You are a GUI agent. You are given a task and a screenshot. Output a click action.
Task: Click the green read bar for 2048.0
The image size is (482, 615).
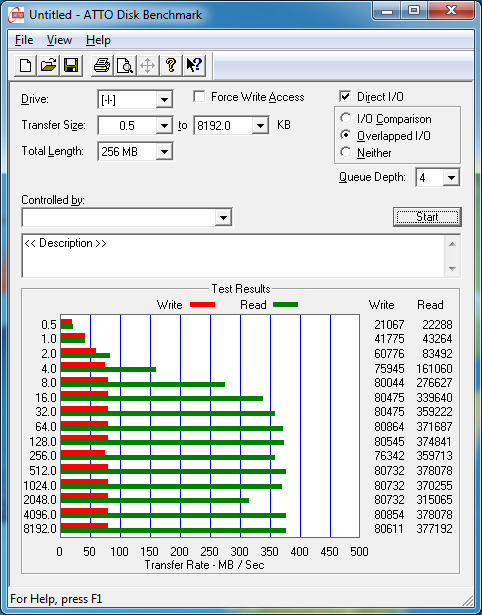coord(155,500)
